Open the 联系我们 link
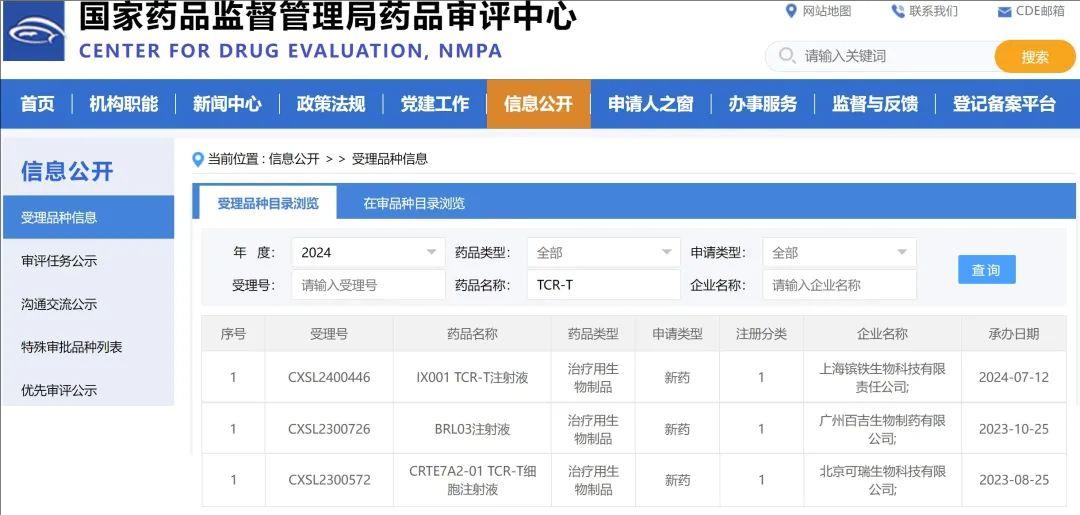1080x515 pixels. [x=933, y=11]
